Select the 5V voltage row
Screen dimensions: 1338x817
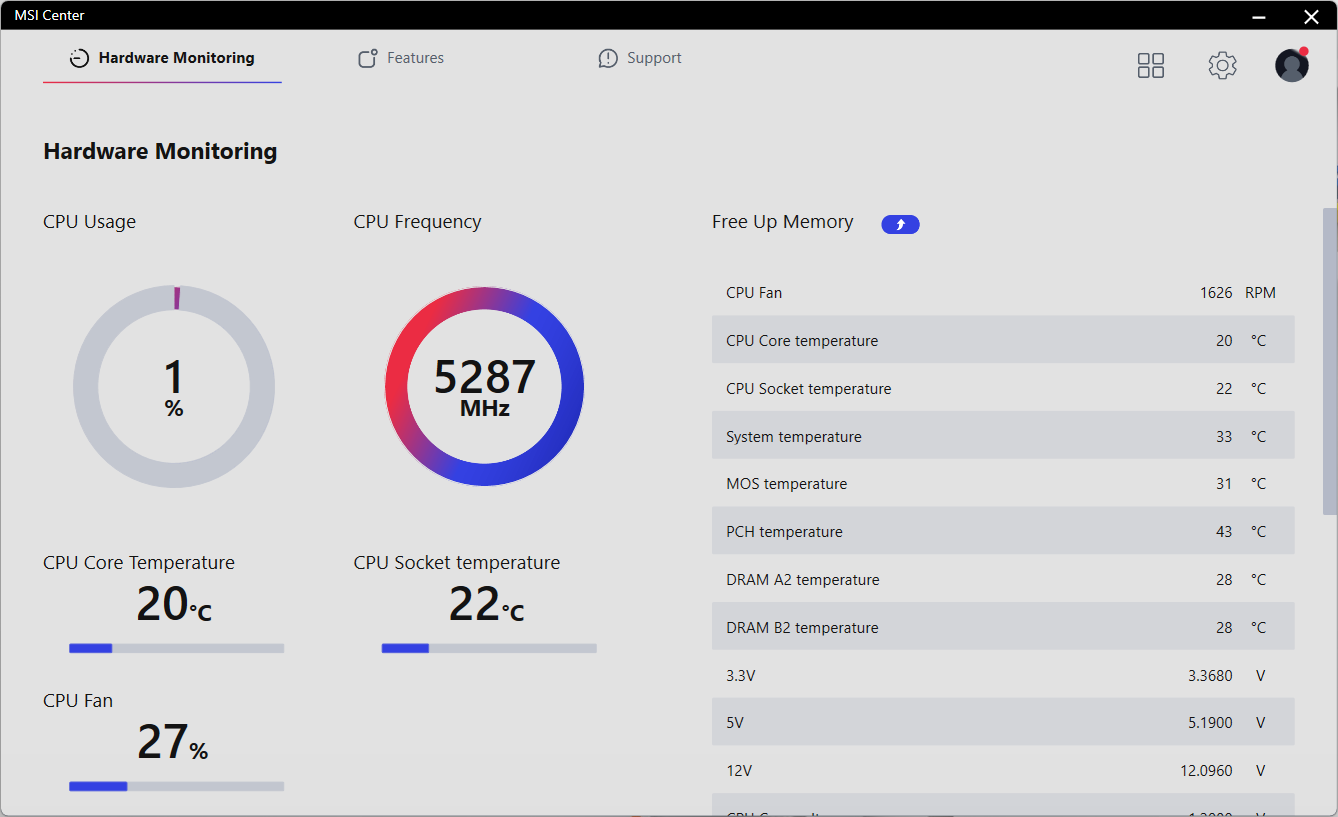point(1003,722)
